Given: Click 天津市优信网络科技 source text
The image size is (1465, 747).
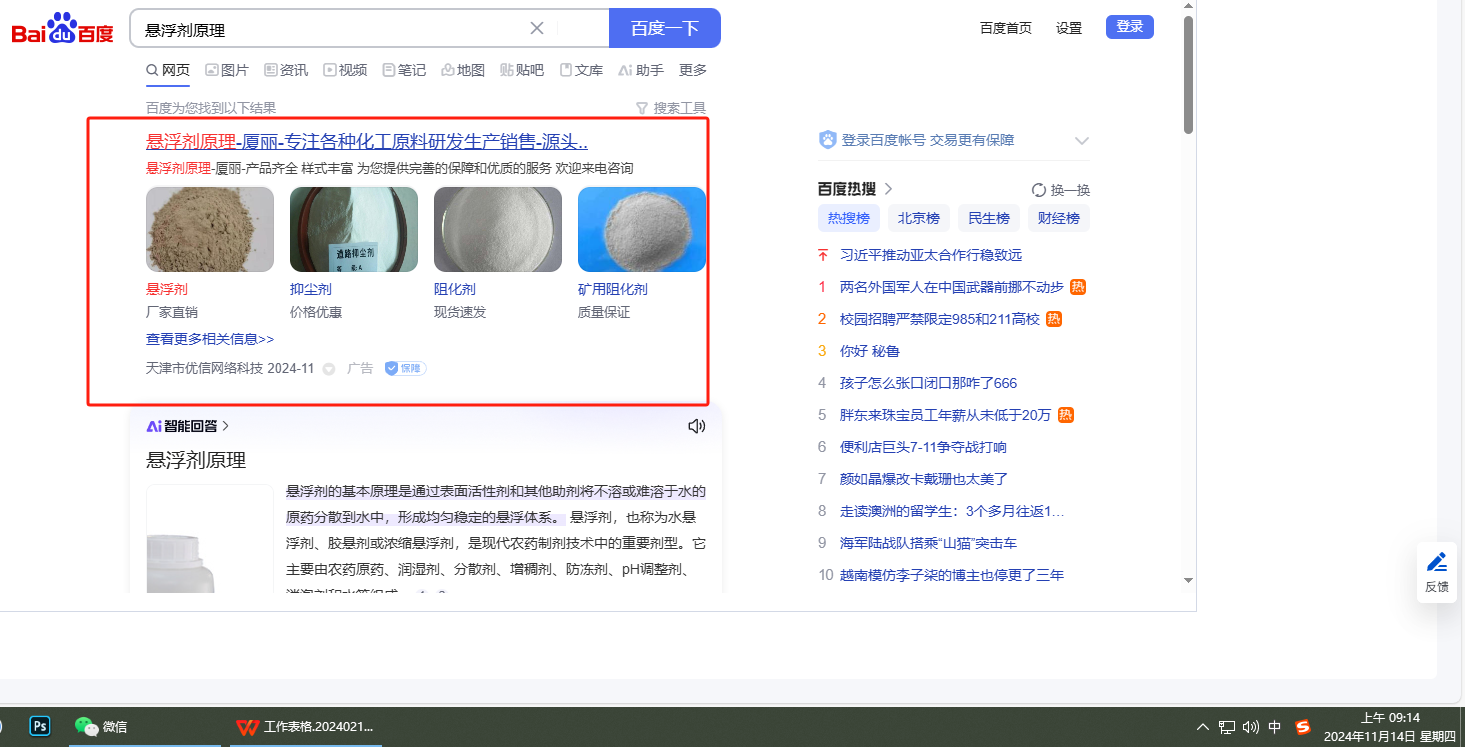Looking at the screenshot, I should coord(204,368).
